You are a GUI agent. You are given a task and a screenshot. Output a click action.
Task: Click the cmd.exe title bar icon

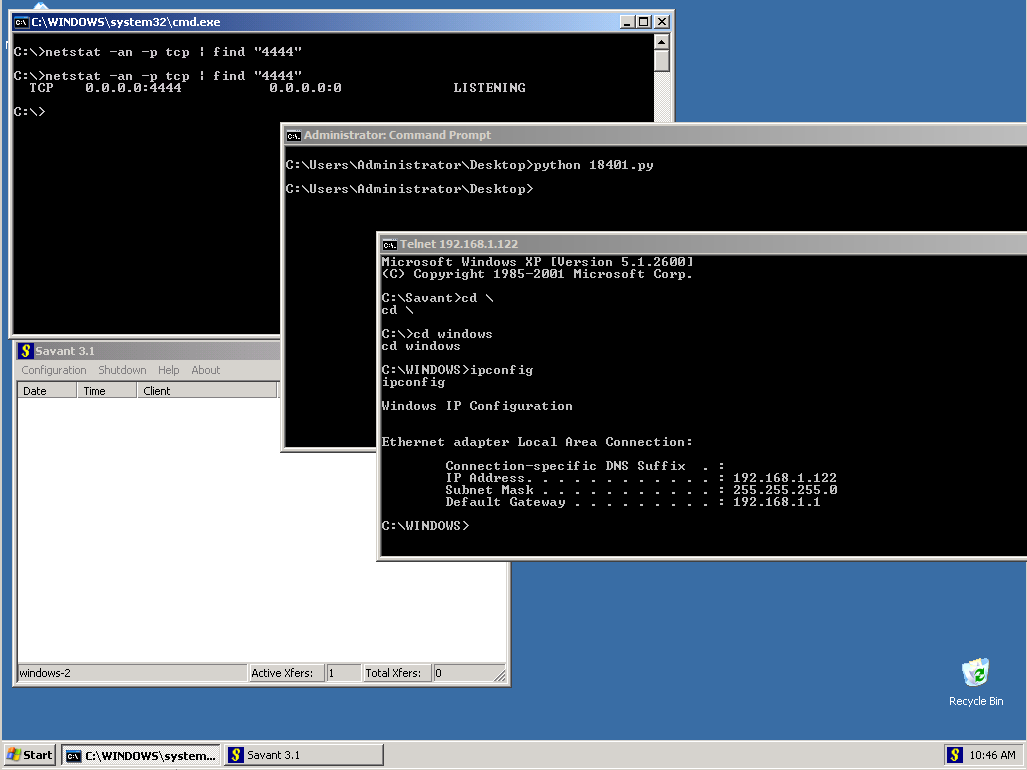pos(22,22)
